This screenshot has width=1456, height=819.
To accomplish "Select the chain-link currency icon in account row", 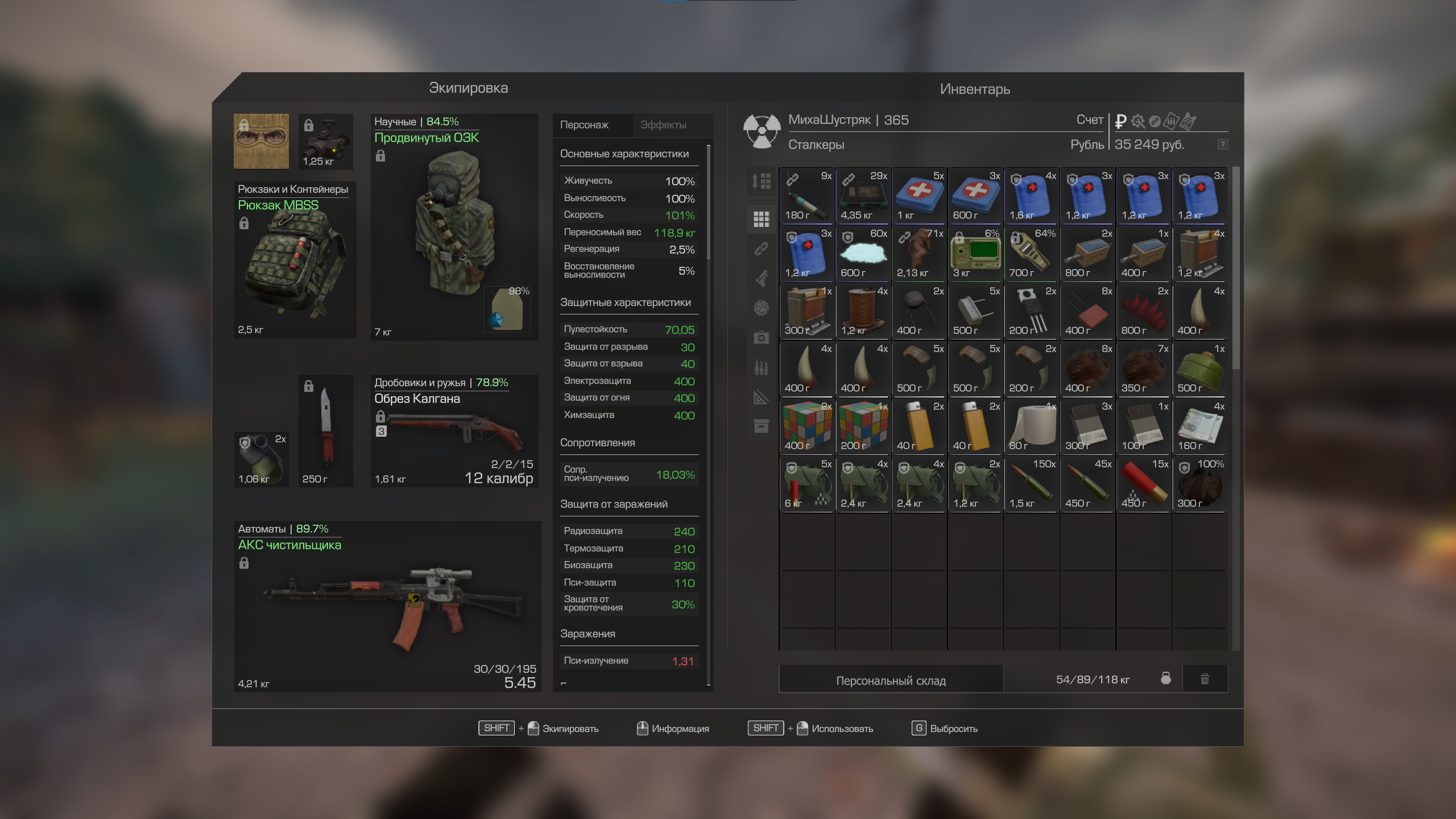I will click(x=1155, y=121).
